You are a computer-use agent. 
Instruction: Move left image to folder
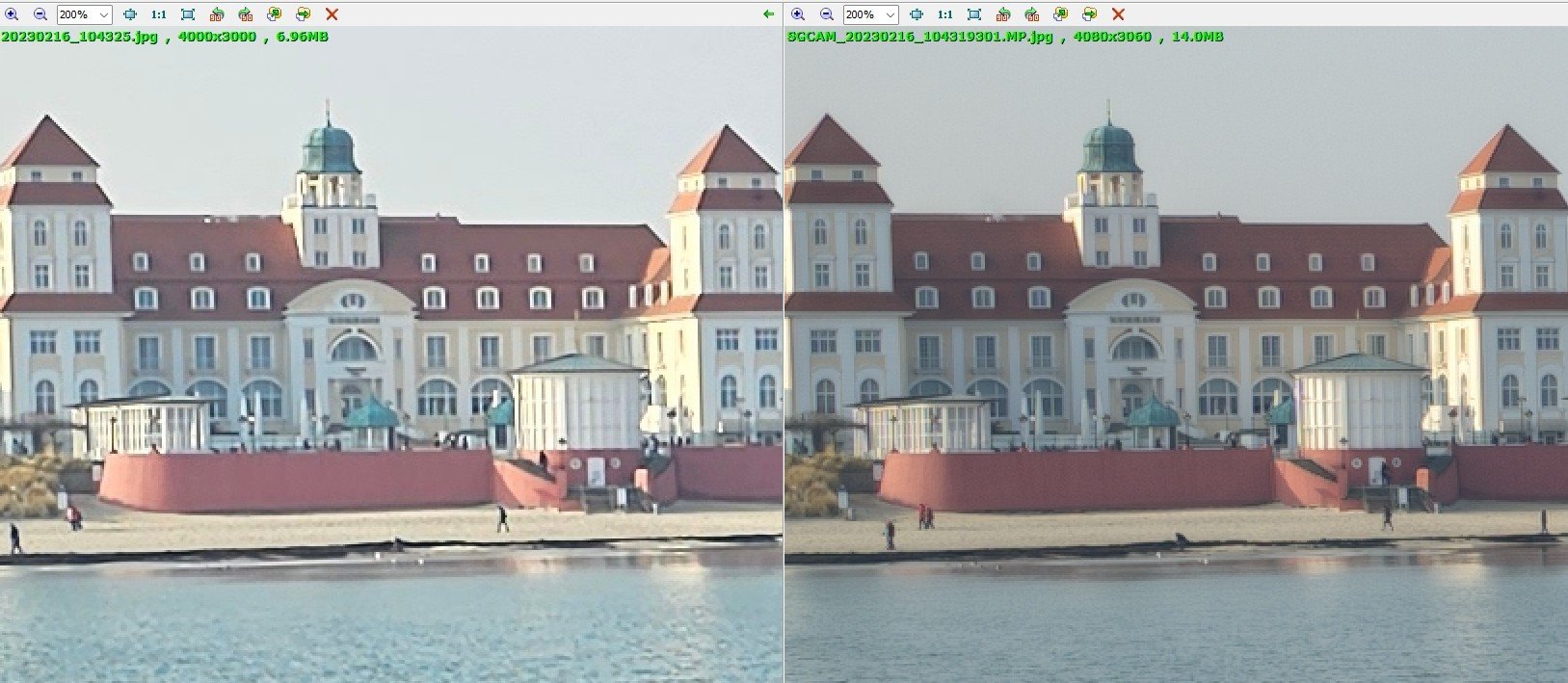[x=304, y=14]
